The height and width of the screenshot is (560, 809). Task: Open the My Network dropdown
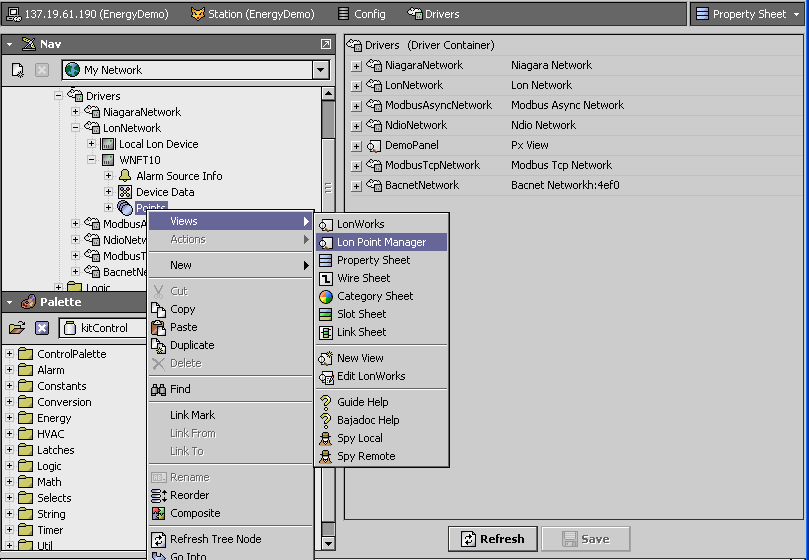[320, 70]
